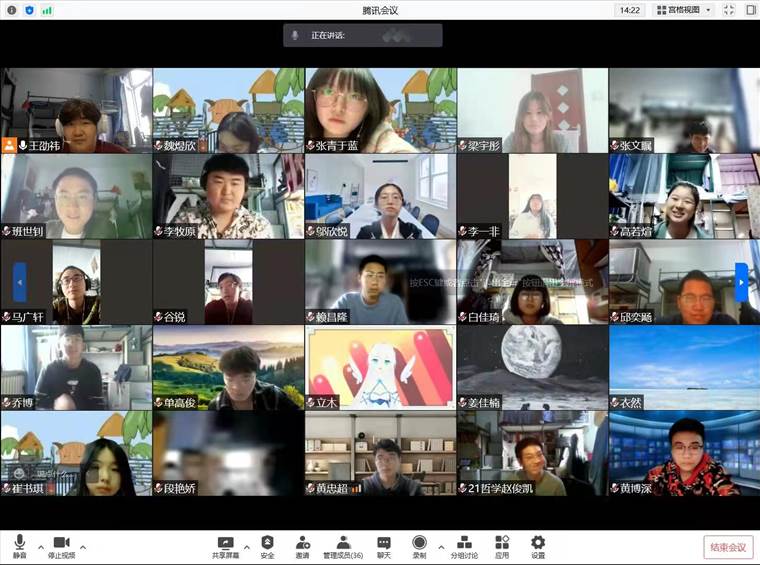Open Breakout Rooms (分组讨论)
This screenshot has width=760, height=565.
(x=463, y=546)
